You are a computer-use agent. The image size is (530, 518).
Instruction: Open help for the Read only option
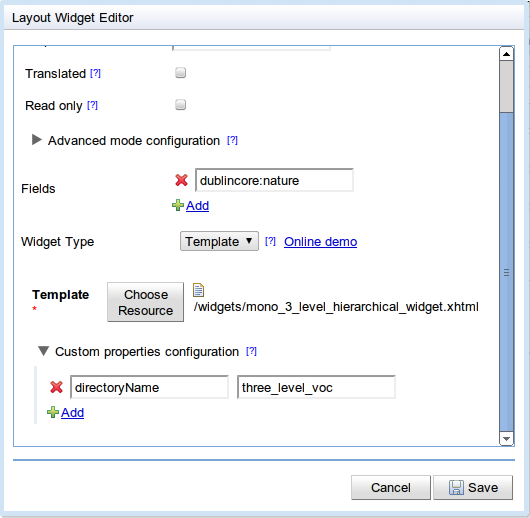click(92, 105)
